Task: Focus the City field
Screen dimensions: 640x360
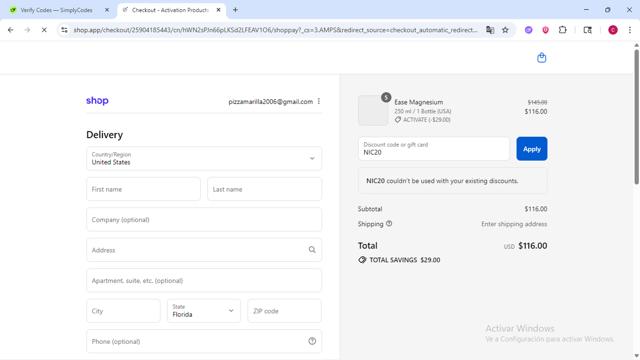Action: (123, 311)
